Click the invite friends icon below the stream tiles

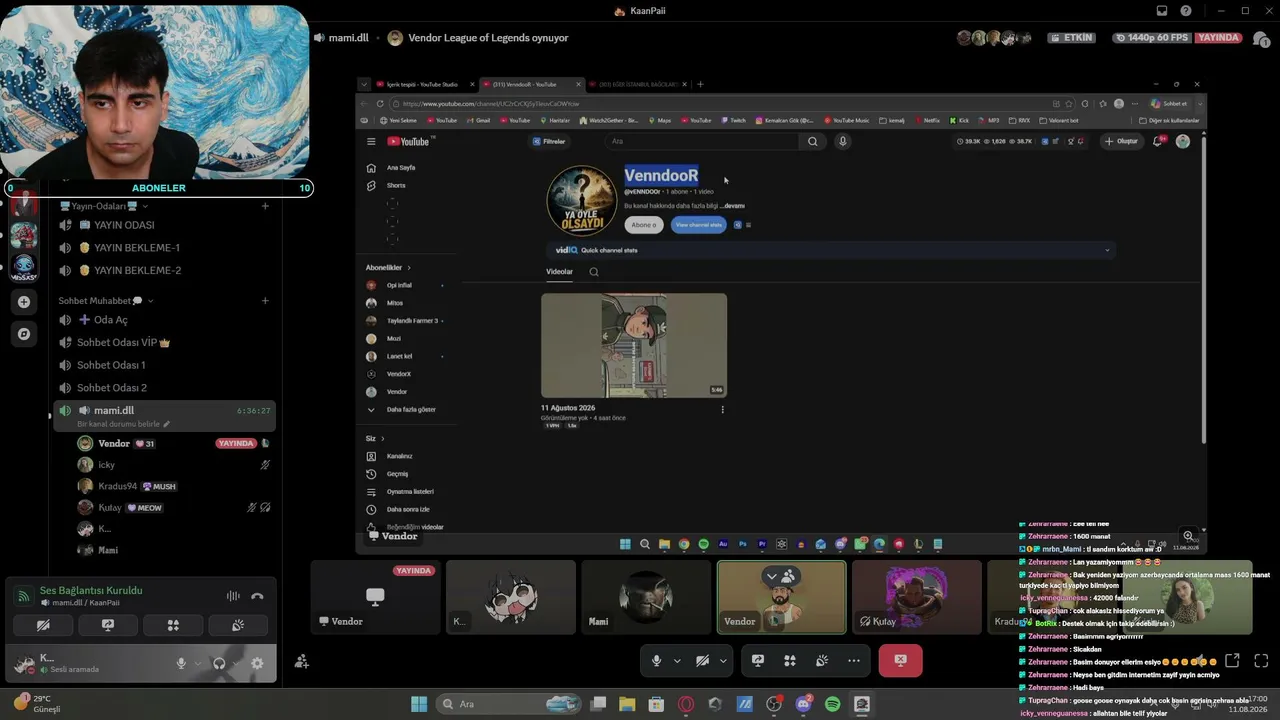coord(301,661)
